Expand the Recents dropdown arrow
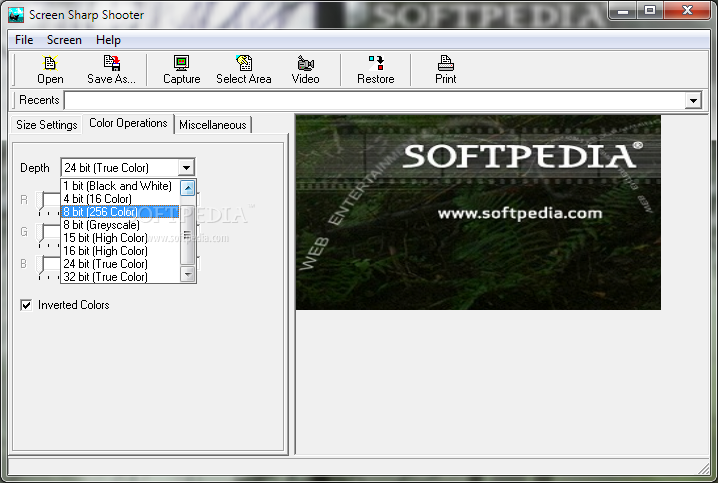The width and height of the screenshot is (718, 483). pyautogui.click(x=693, y=100)
